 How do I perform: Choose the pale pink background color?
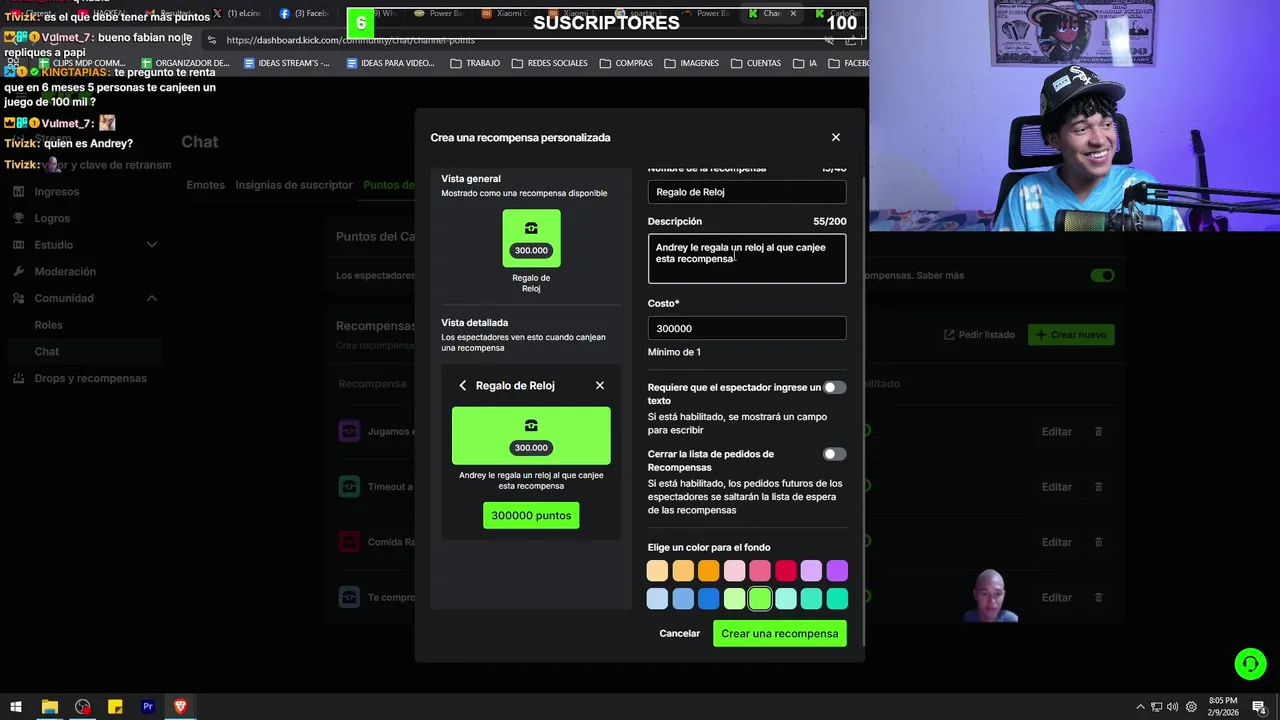pos(734,571)
